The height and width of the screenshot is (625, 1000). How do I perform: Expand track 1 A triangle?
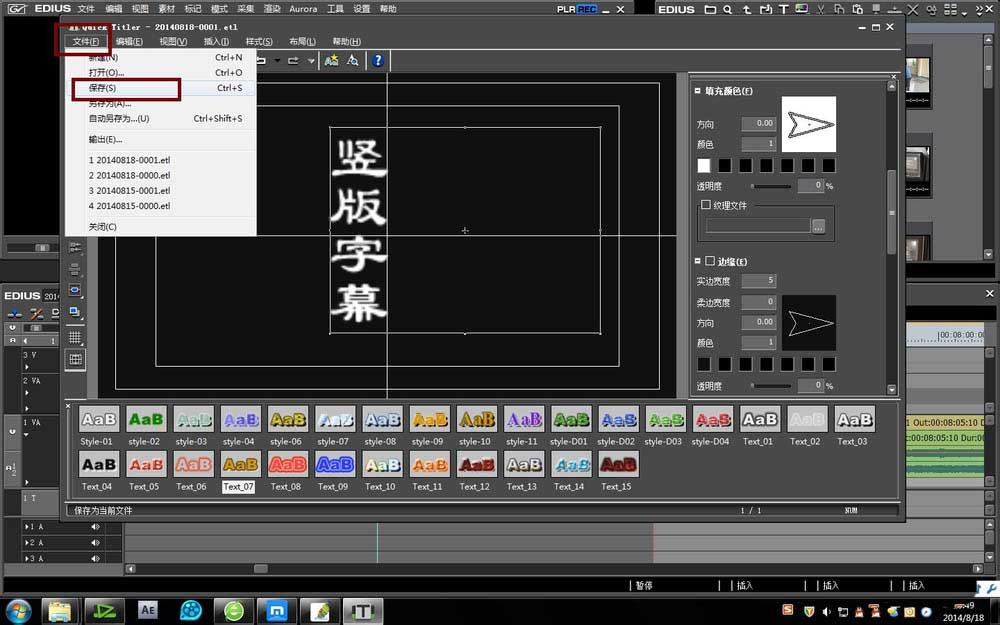tap(27, 527)
